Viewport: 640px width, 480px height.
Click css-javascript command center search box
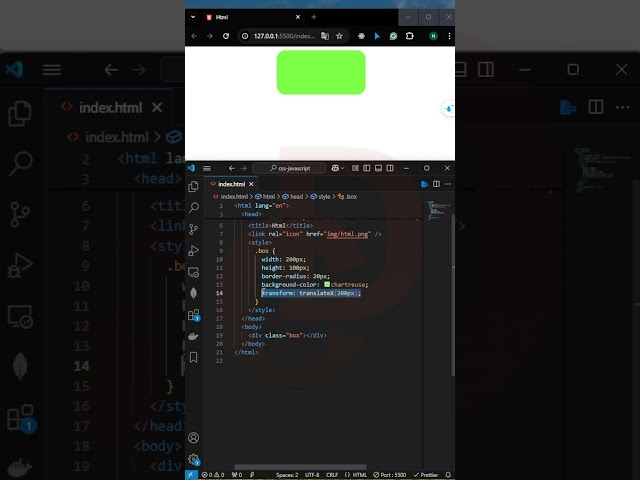point(289,168)
